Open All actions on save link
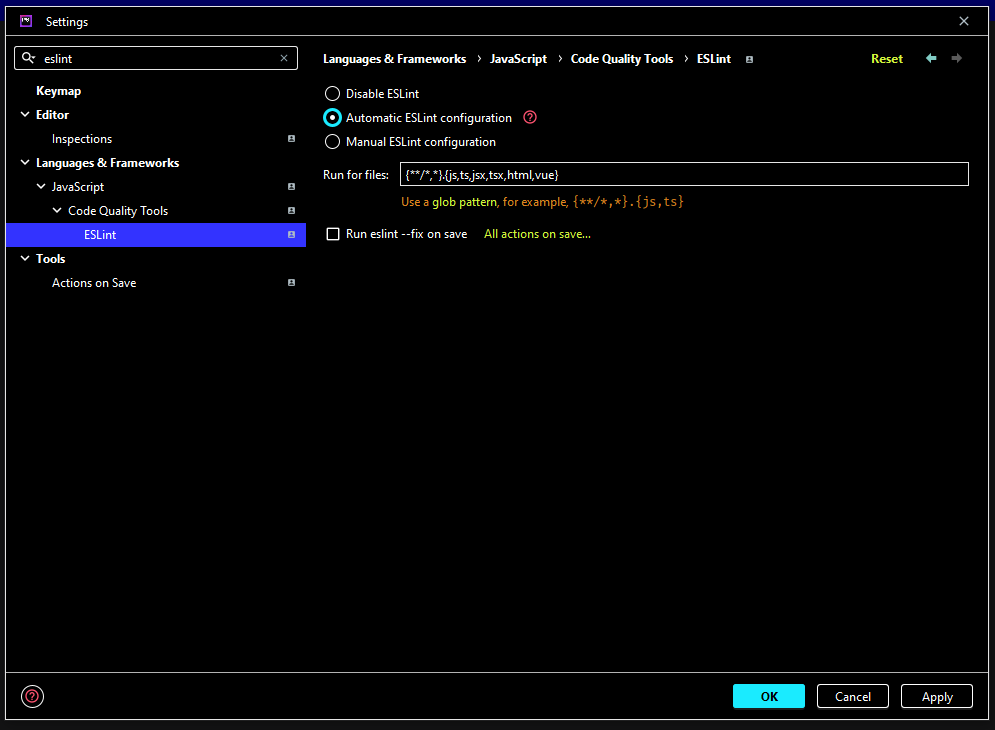The image size is (995, 730). coord(537,234)
